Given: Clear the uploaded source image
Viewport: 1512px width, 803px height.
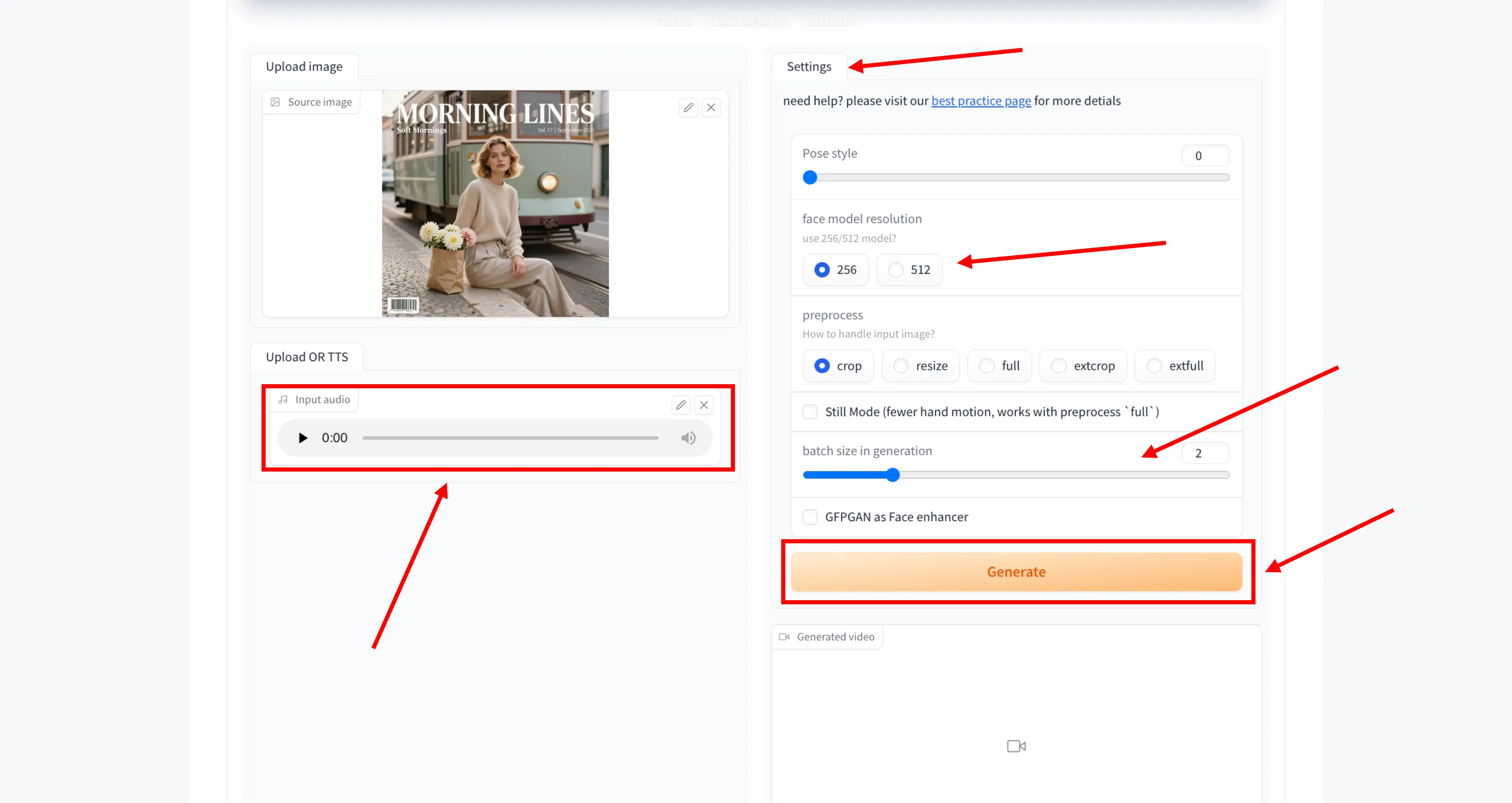Looking at the screenshot, I should [x=711, y=107].
